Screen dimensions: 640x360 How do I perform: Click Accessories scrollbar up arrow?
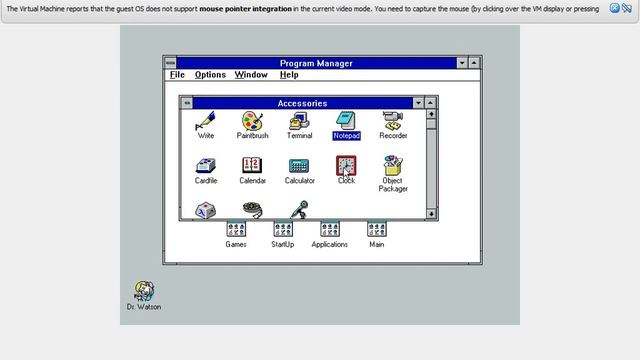431,114
